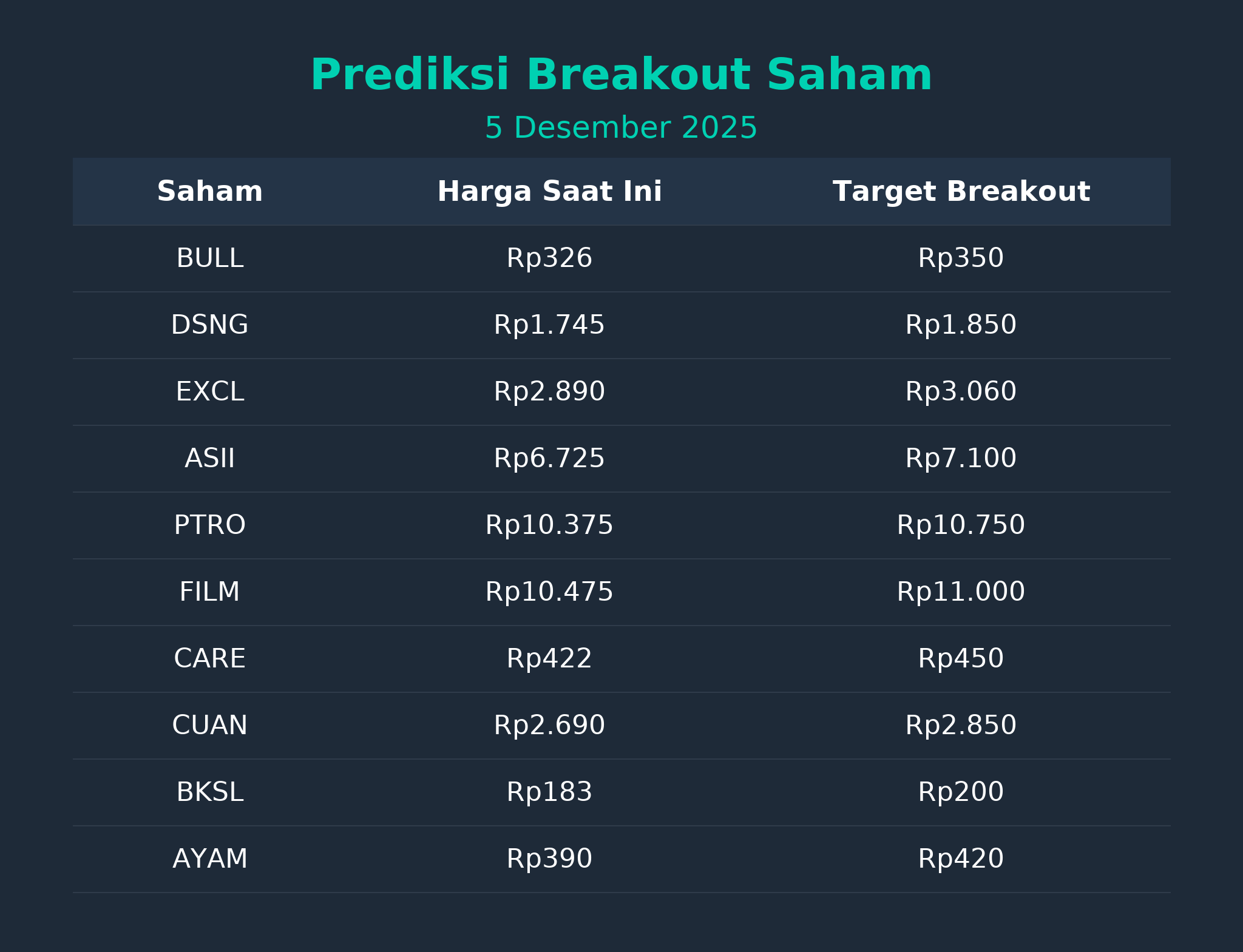Click the CUAN stock ticker

click(x=209, y=726)
